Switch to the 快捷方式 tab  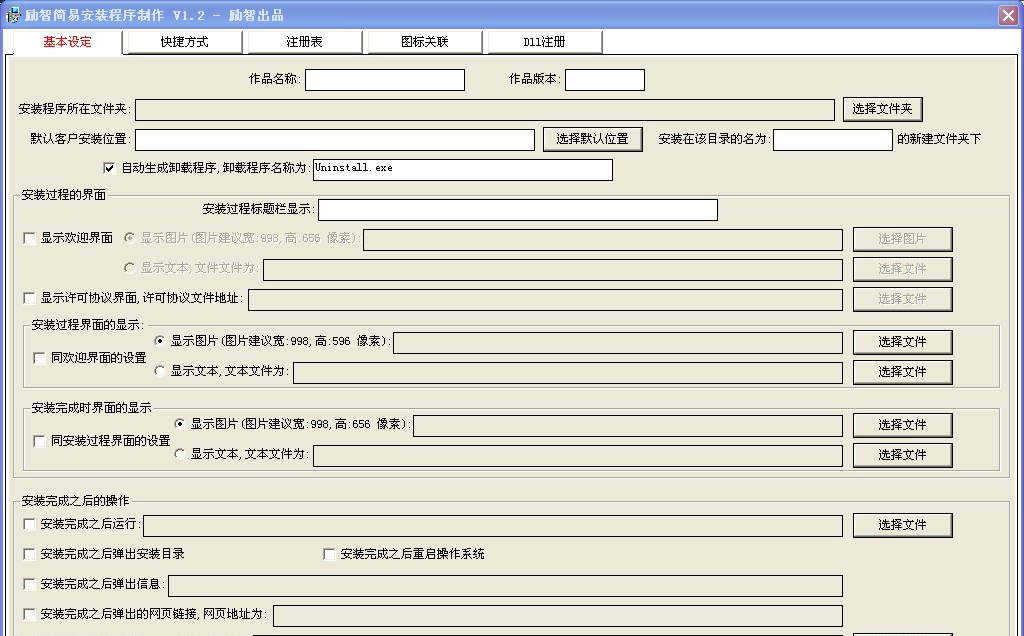point(183,42)
